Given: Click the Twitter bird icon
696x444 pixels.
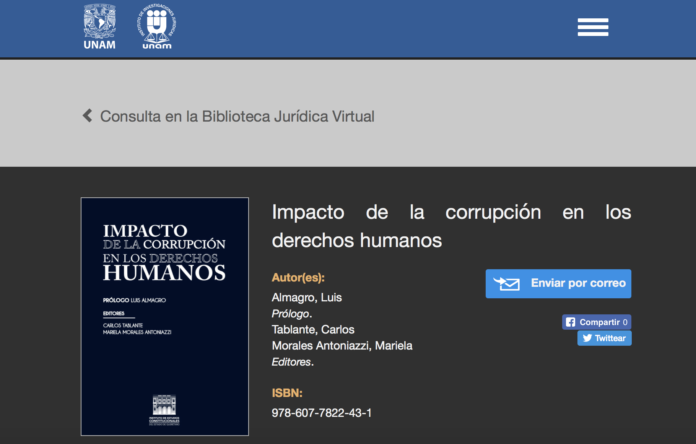Looking at the screenshot, I should coord(586,338).
